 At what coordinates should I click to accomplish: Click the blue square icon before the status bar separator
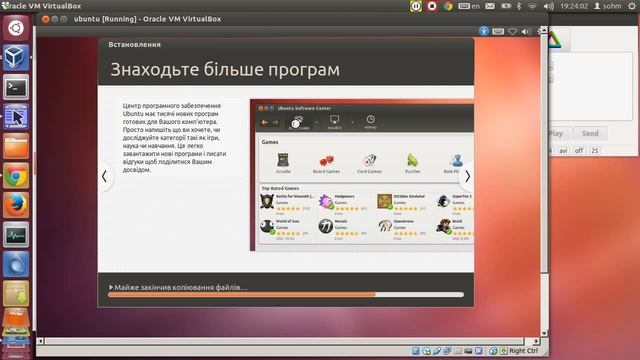[x=479, y=351]
